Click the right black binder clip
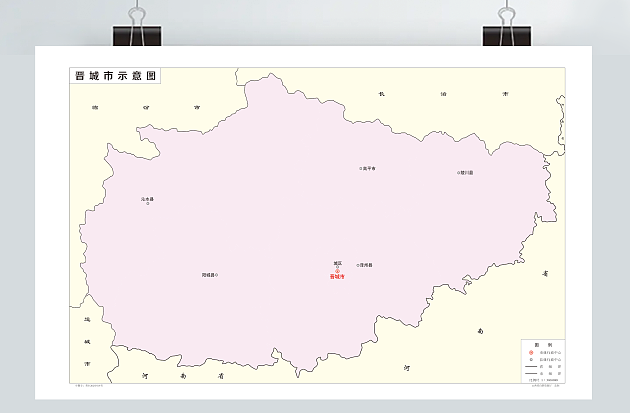This screenshot has height=413, width=630. [505, 28]
